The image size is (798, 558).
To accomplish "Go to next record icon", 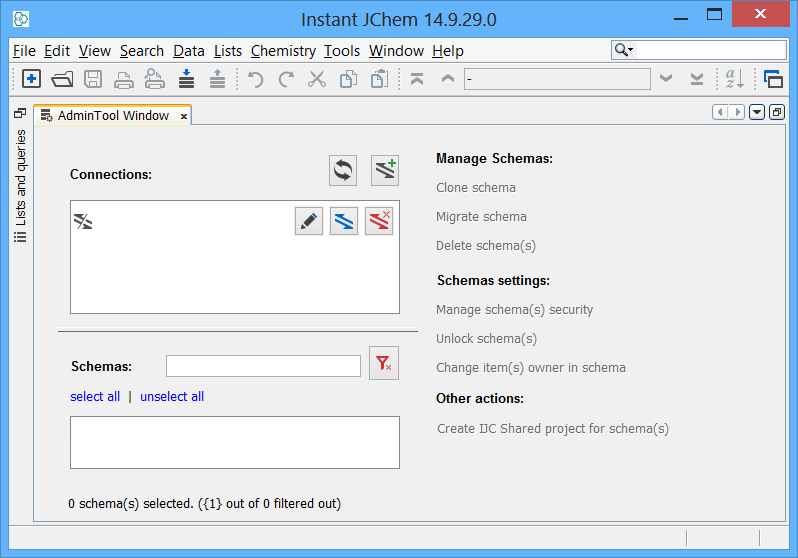I will tap(666, 78).
